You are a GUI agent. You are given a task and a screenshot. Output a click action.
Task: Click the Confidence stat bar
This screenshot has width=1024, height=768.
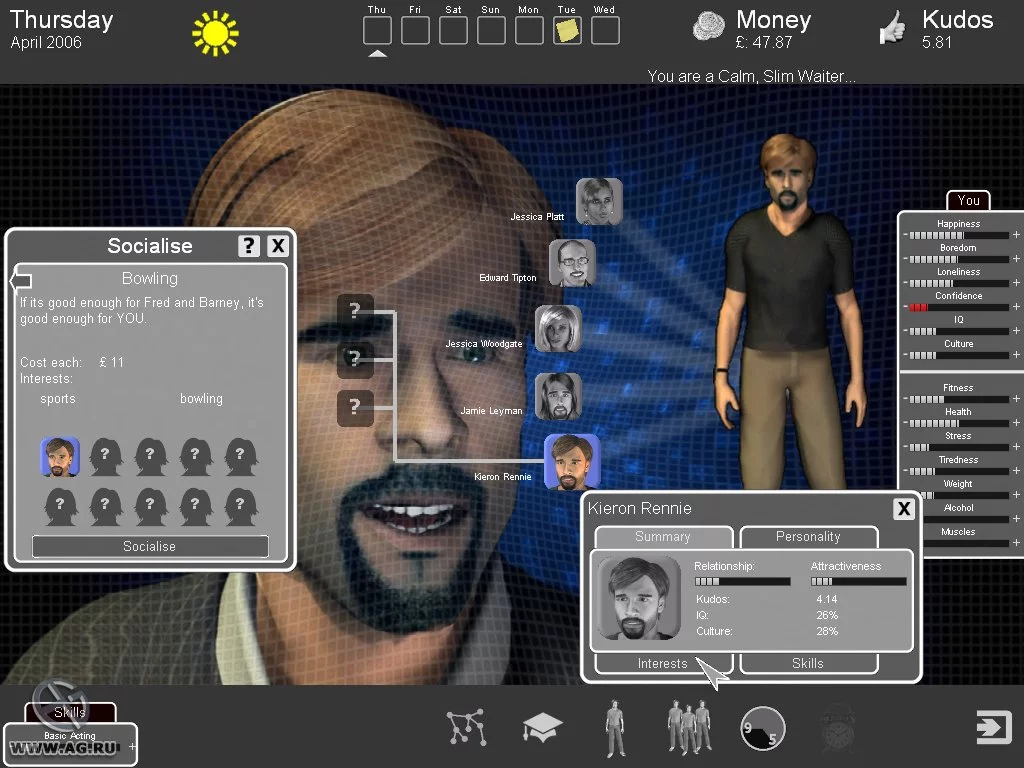958,307
